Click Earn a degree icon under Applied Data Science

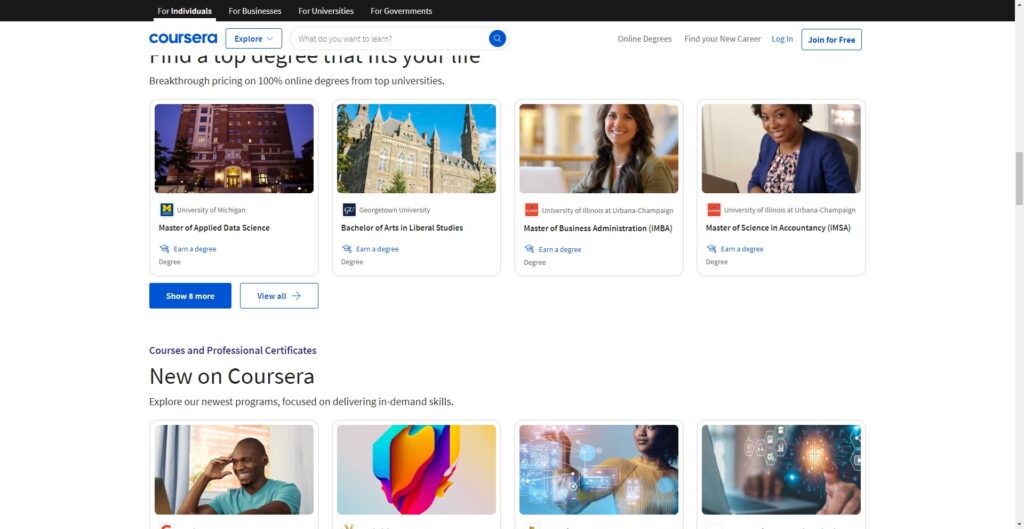pos(164,249)
